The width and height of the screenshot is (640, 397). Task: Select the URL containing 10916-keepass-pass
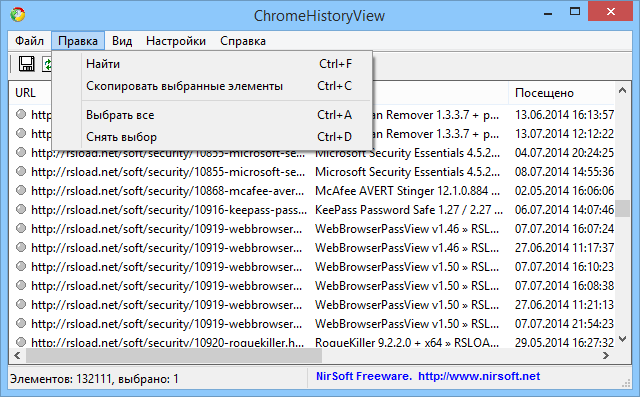[169, 210]
